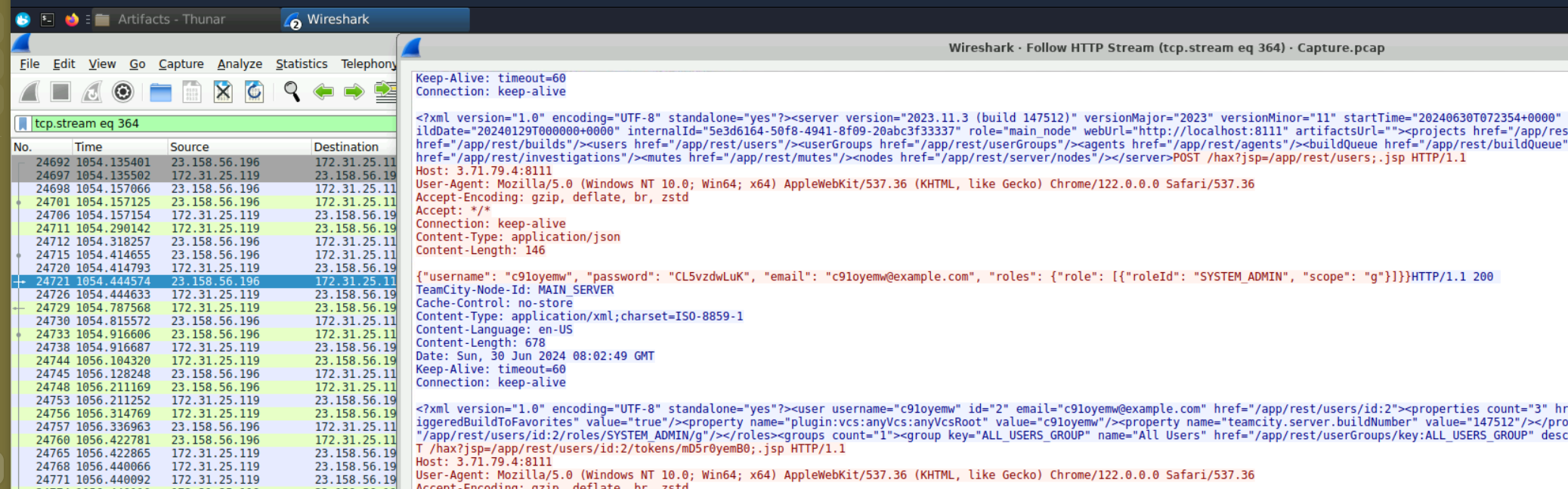Go forward in packet history
This screenshot has height=489, width=1568.
(x=354, y=92)
